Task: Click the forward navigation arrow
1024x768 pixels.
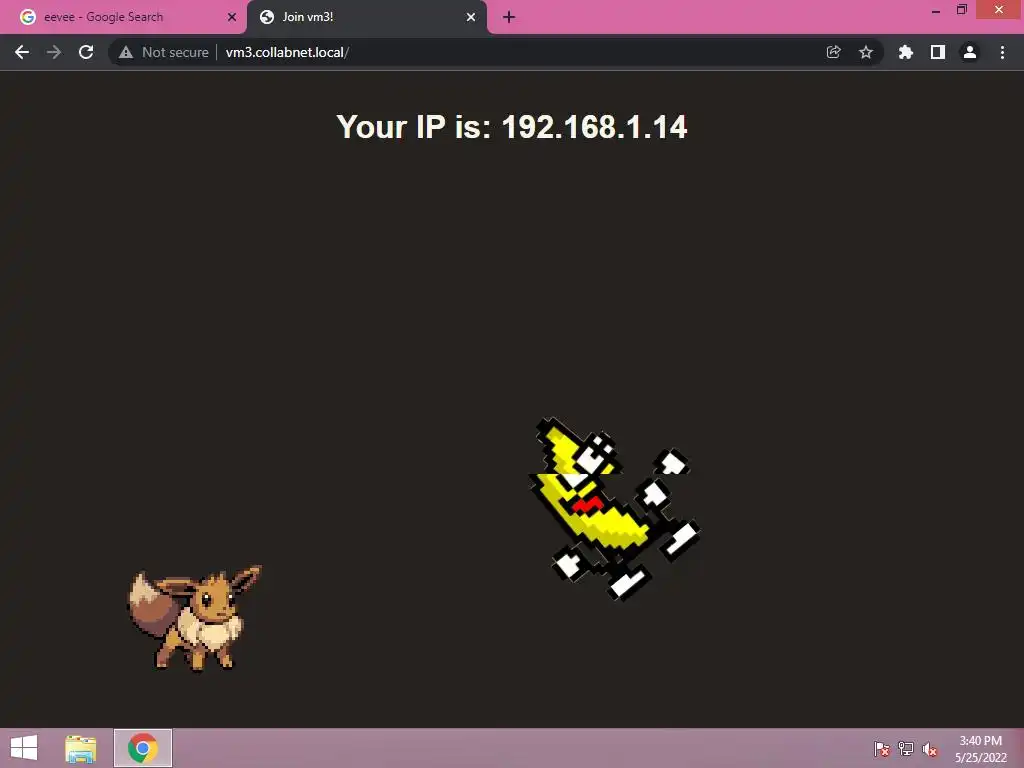Action: 54,52
